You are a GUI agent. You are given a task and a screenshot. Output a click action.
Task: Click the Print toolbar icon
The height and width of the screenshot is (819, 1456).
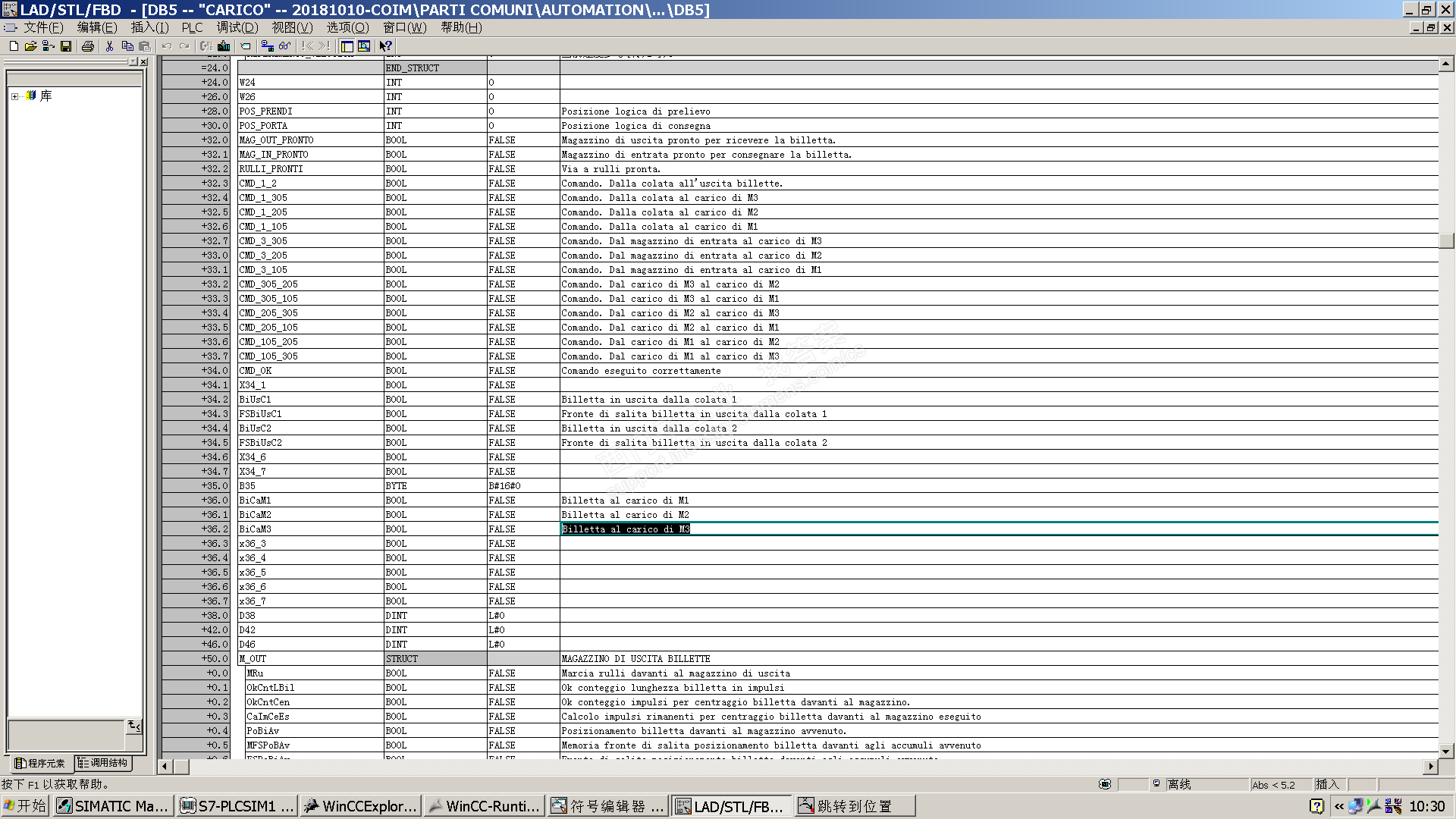88,46
